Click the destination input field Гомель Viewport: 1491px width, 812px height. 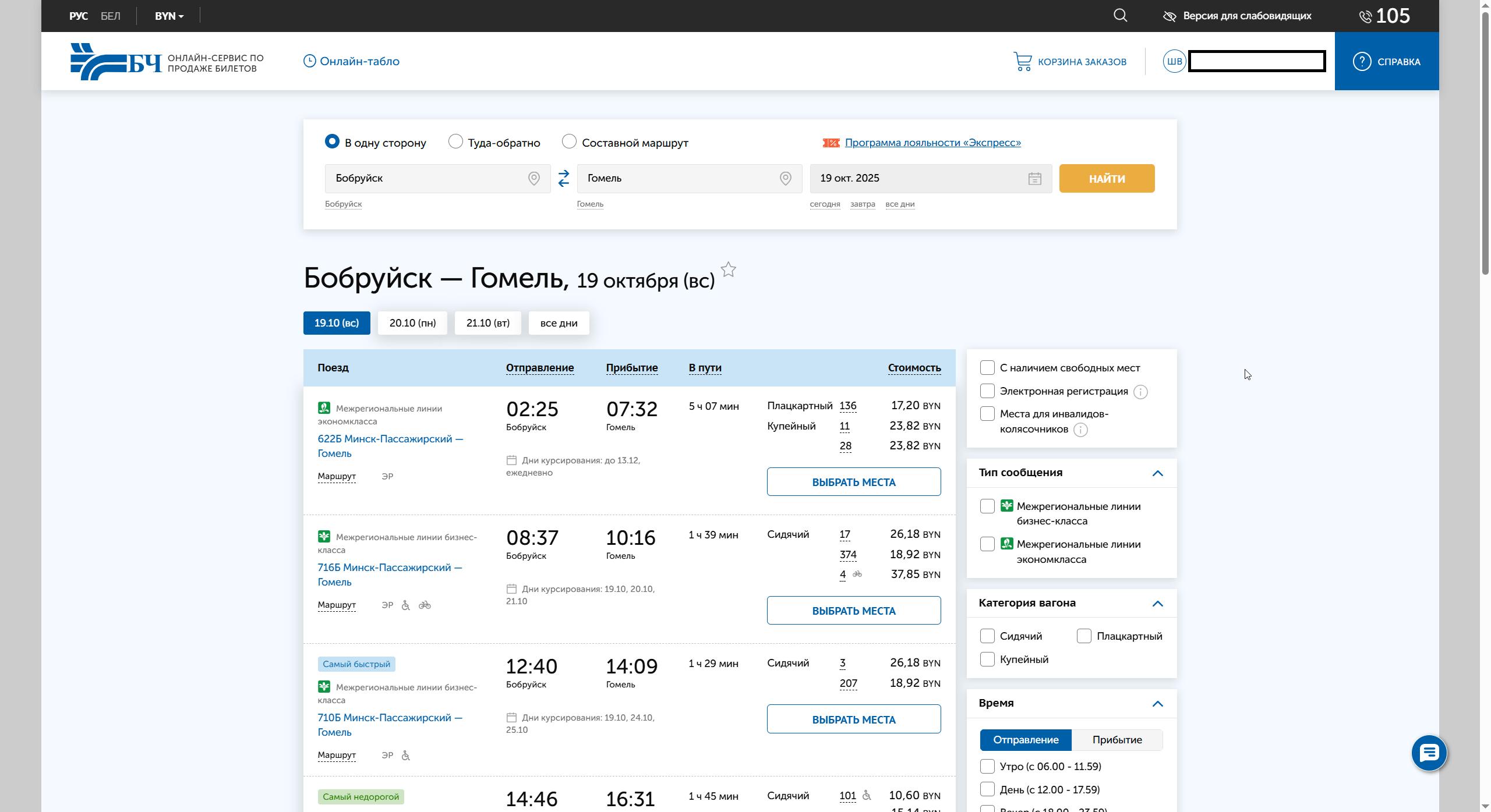pos(689,178)
